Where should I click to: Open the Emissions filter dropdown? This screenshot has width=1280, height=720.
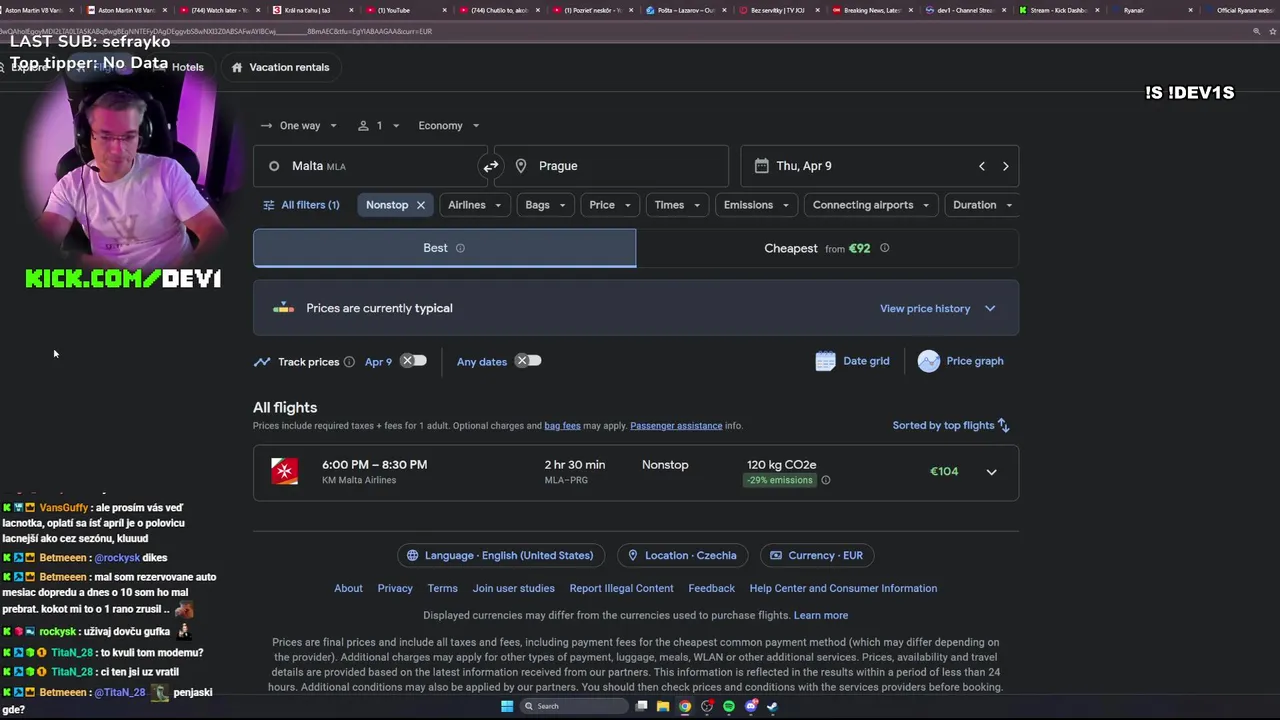756,205
